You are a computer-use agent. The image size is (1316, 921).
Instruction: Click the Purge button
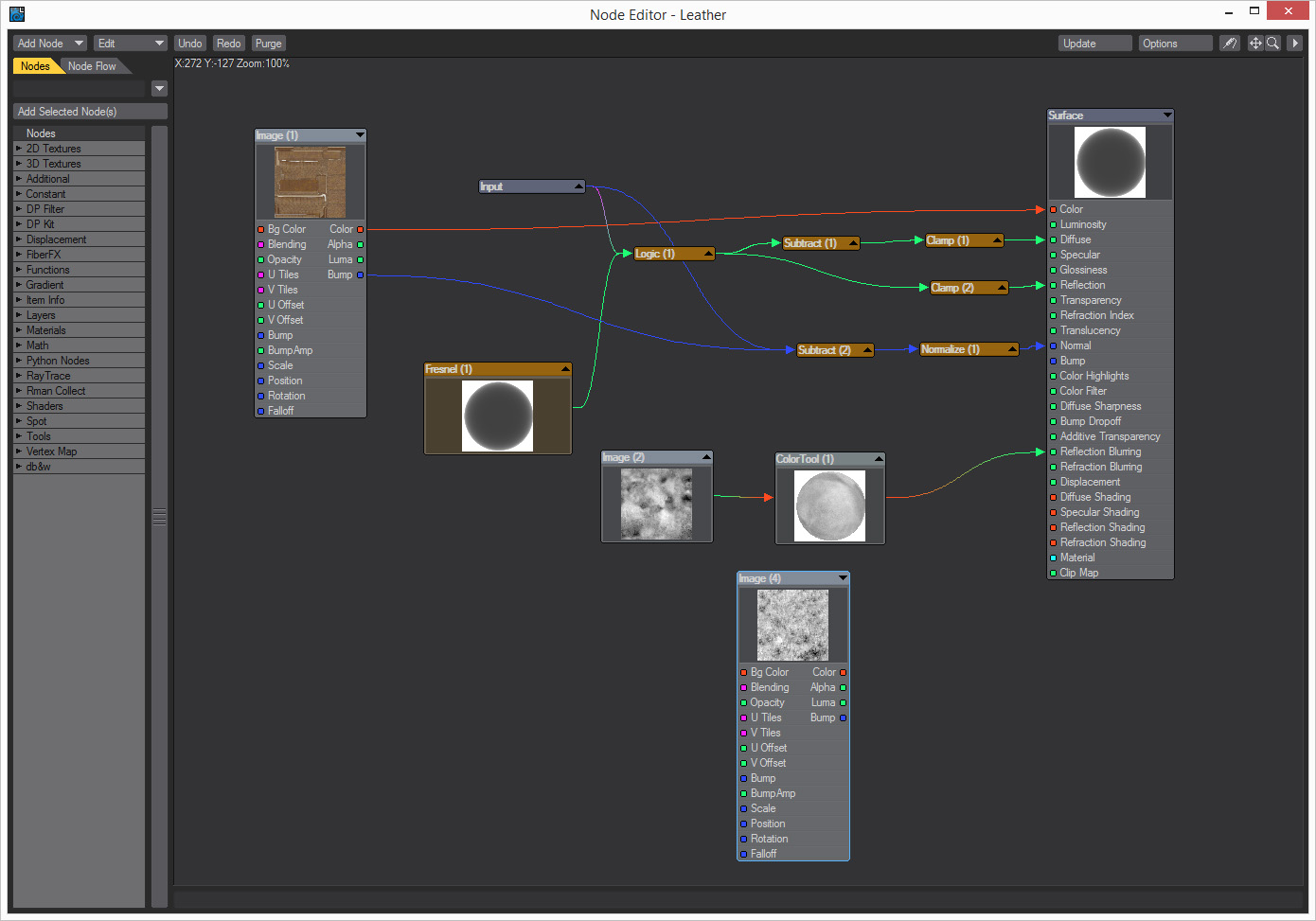tap(269, 44)
